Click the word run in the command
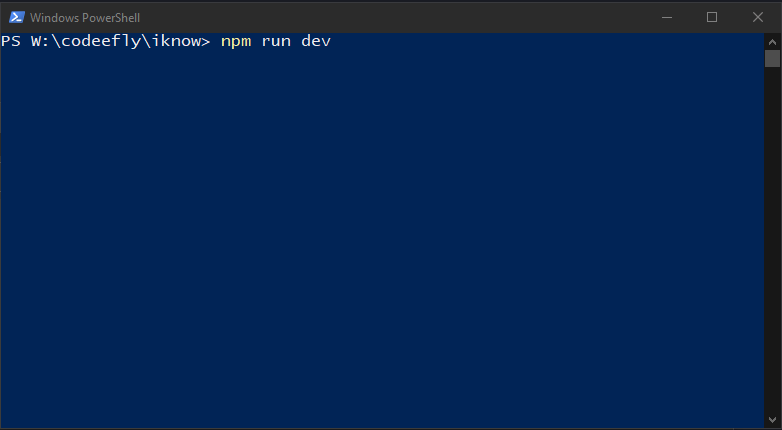The height and width of the screenshot is (430, 782). pyautogui.click(x=276, y=41)
